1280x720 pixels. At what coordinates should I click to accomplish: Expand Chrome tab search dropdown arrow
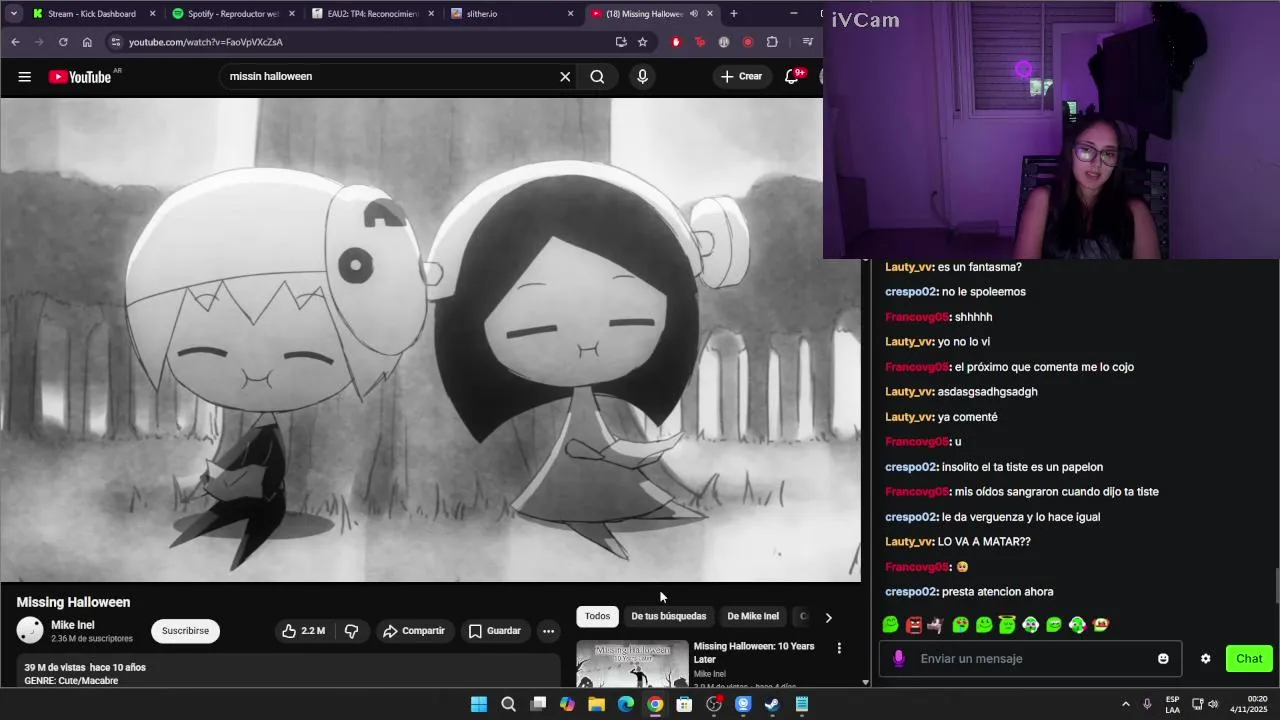15,14
